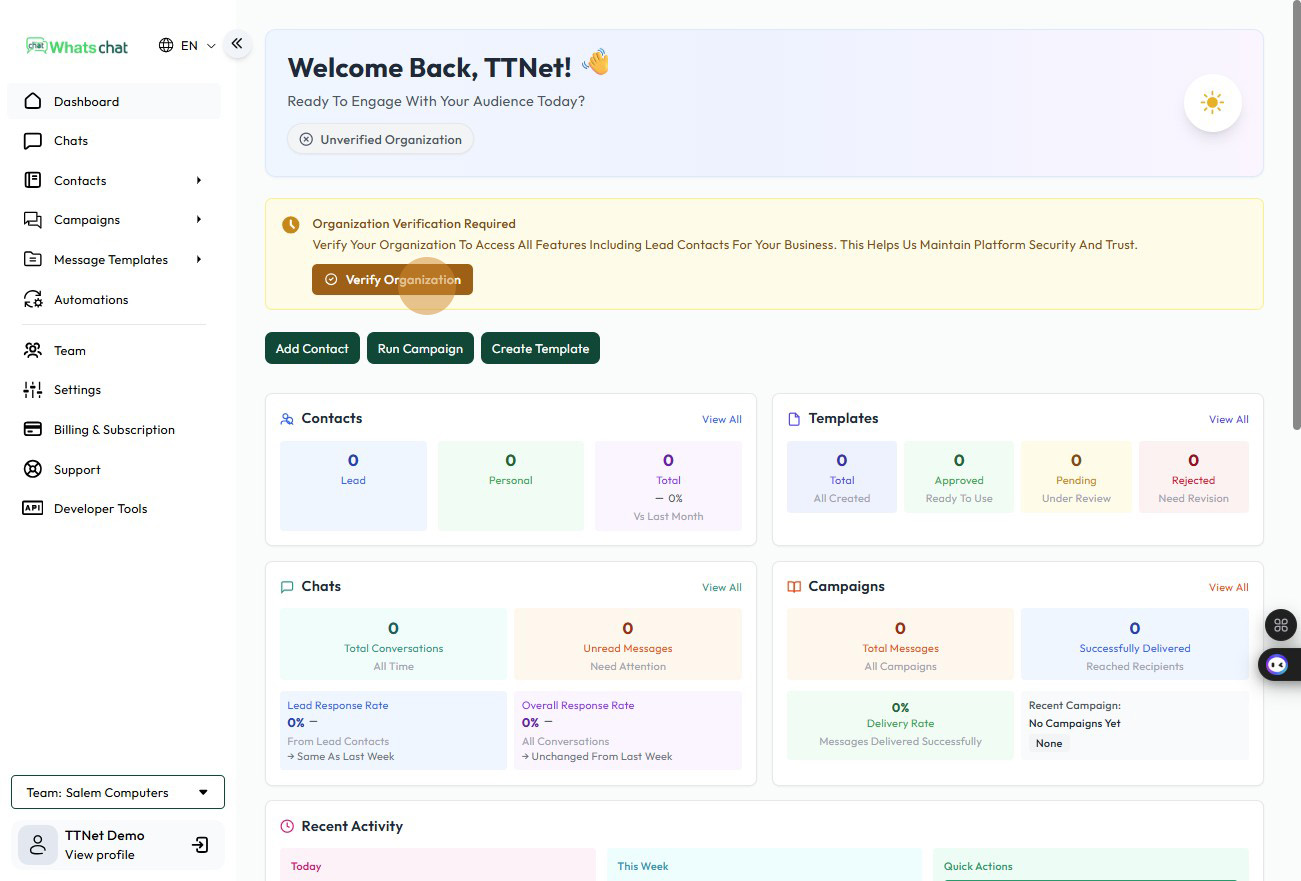Open the EN language dropdown
Image resolution: width=1301 pixels, height=881 pixels.
click(187, 46)
